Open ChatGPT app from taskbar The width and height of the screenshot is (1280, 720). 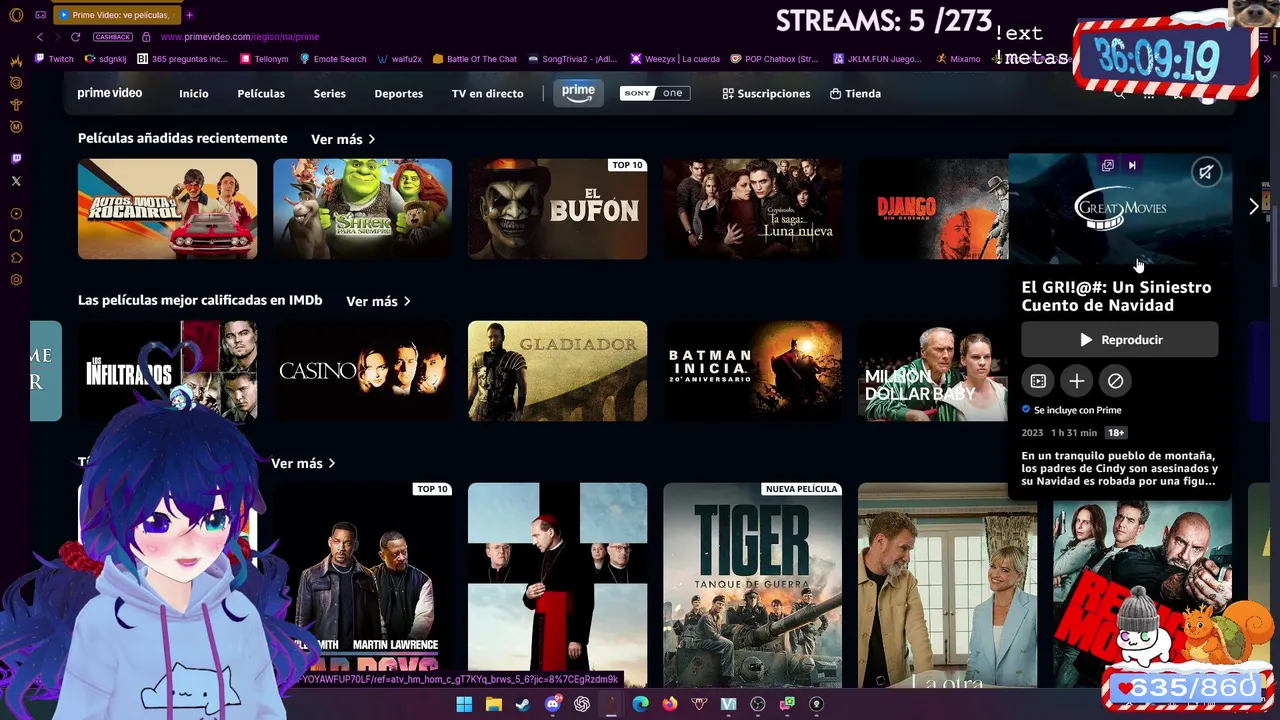582,704
